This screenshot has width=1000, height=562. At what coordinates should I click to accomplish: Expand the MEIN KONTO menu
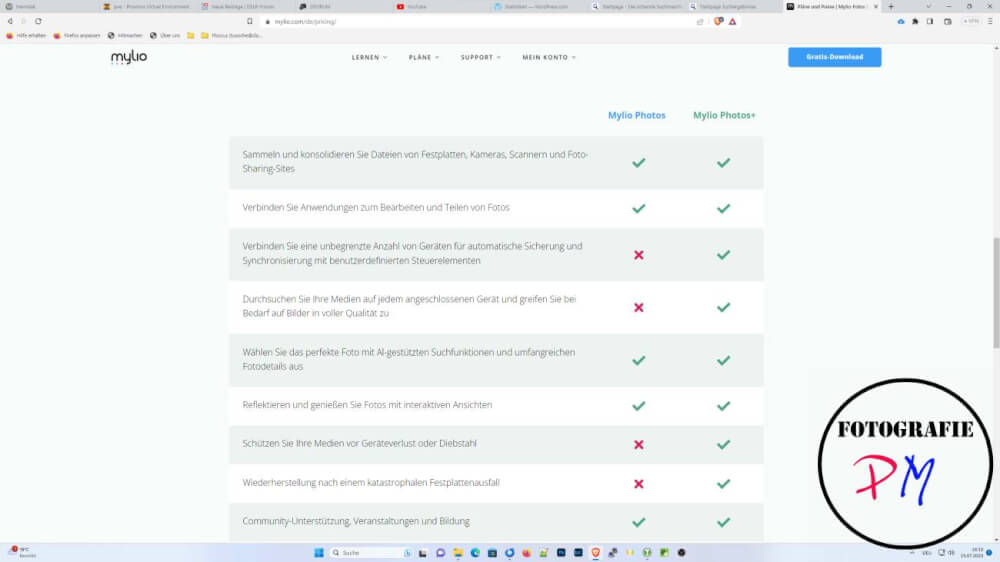(x=549, y=57)
